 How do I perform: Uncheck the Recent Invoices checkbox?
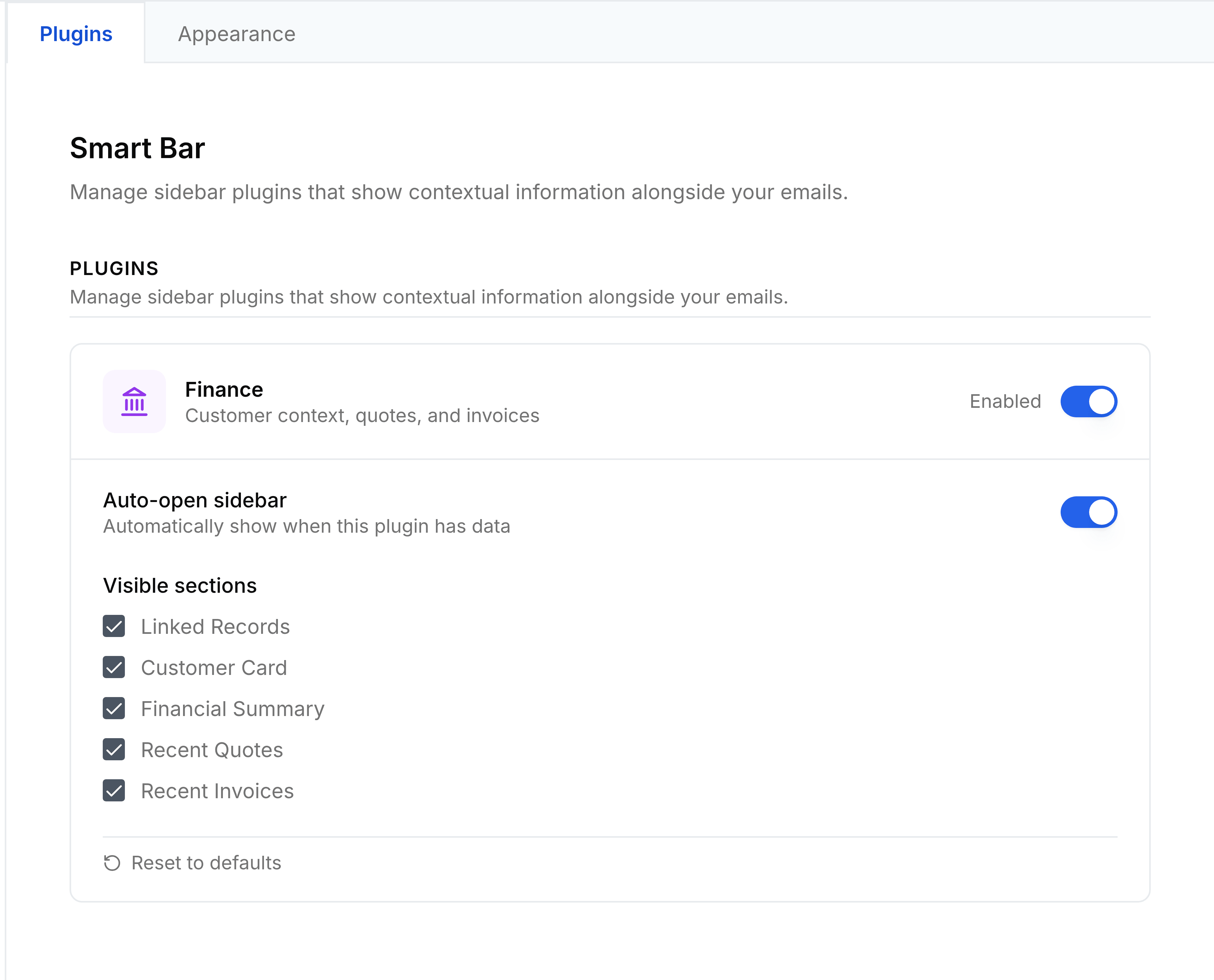(114, 791)
